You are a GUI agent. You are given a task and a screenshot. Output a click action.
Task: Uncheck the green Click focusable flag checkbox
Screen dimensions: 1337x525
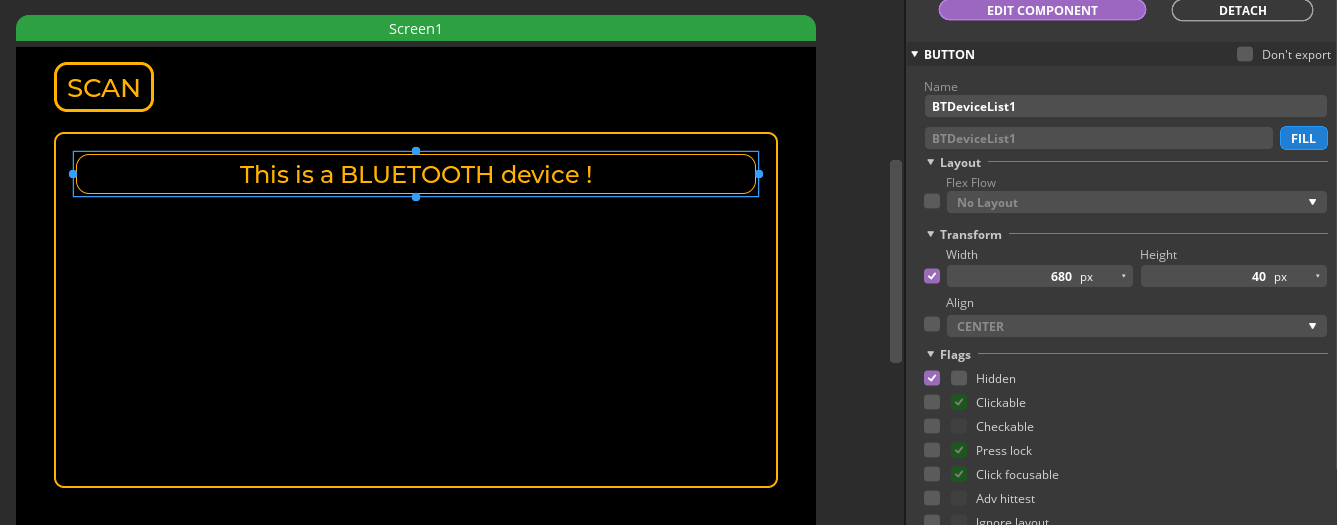(x=959, y=474)
